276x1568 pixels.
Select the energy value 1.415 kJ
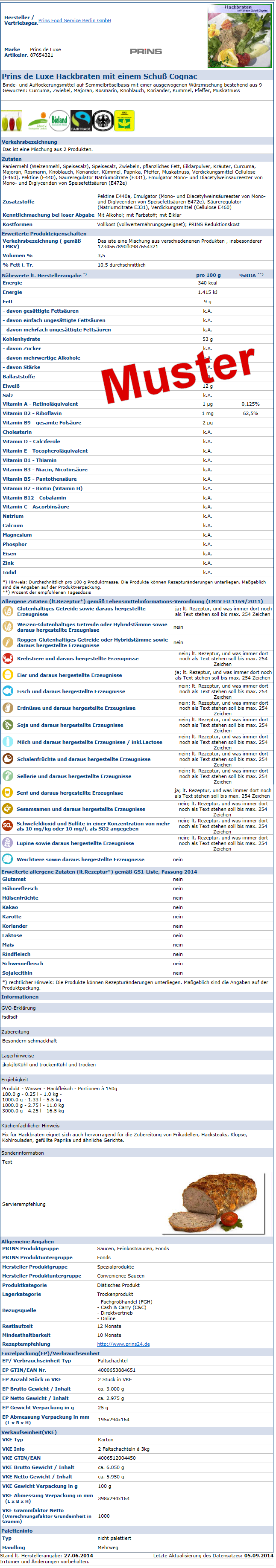point(208,292)
